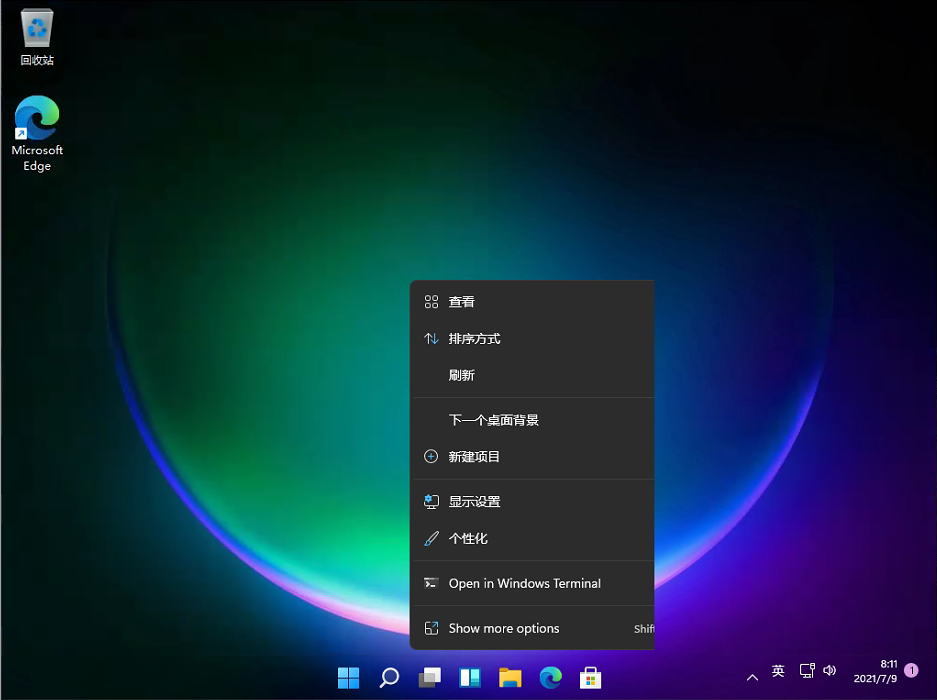Open Windows Search from the taskbar

pos(388,677)
